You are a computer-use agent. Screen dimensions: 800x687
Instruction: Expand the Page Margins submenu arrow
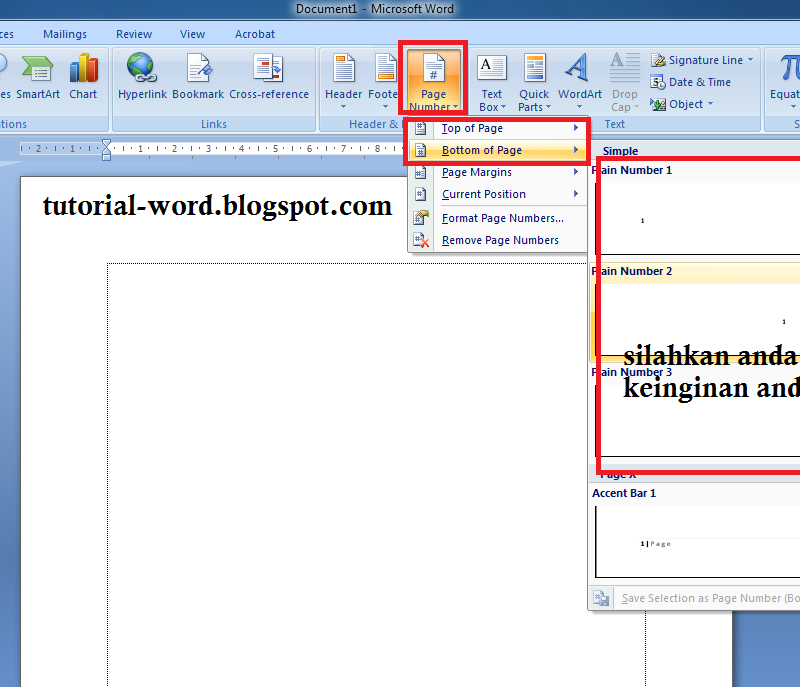point(576,171)
